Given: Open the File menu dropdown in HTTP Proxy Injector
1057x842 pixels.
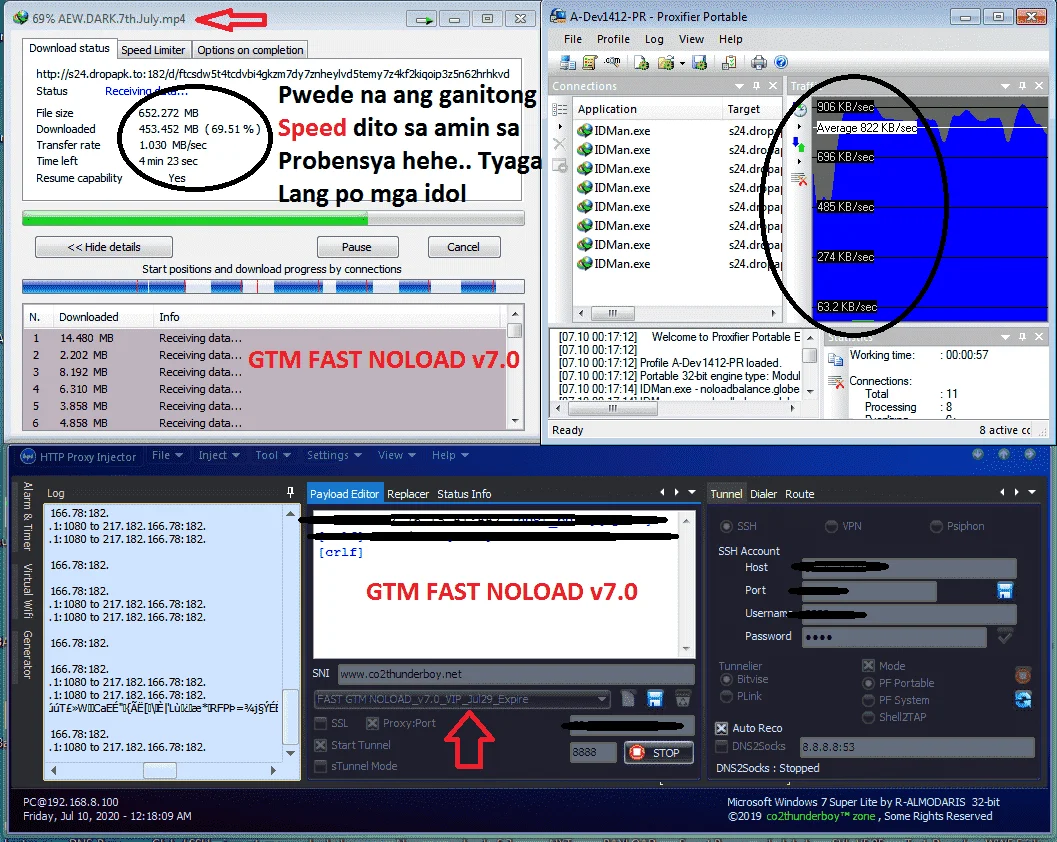Looking at the screenshot, I should [x=167, y=455].
